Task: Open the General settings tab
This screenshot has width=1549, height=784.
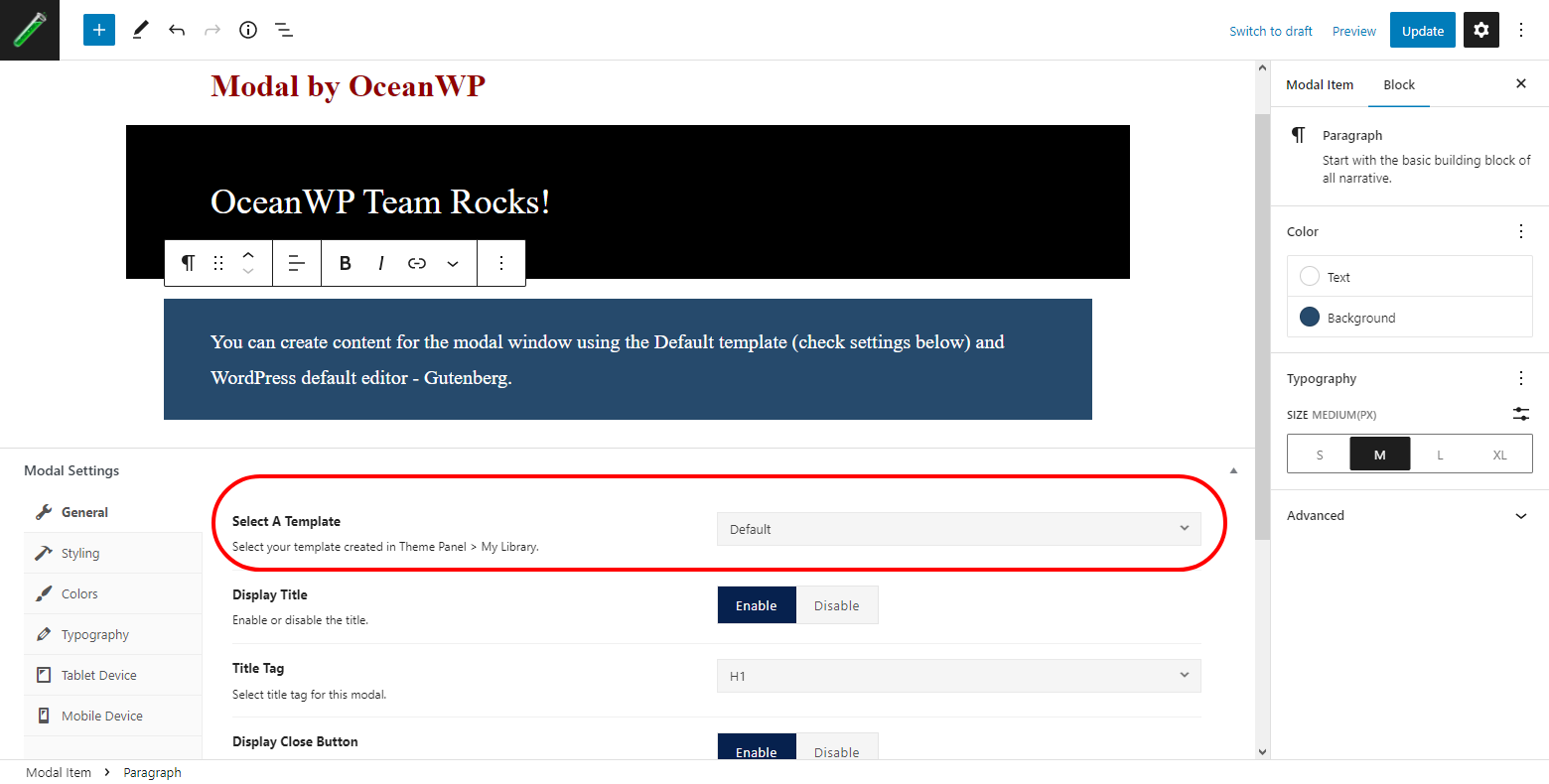Action: tap(113, 512)
